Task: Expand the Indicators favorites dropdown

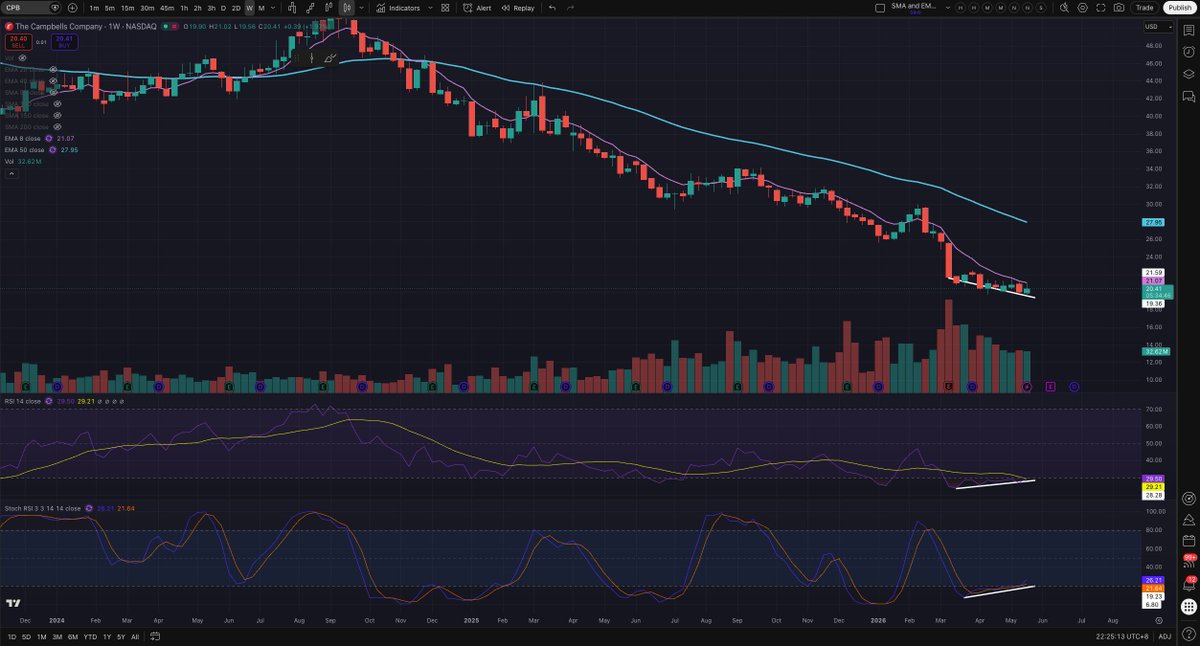Action: 431,7
